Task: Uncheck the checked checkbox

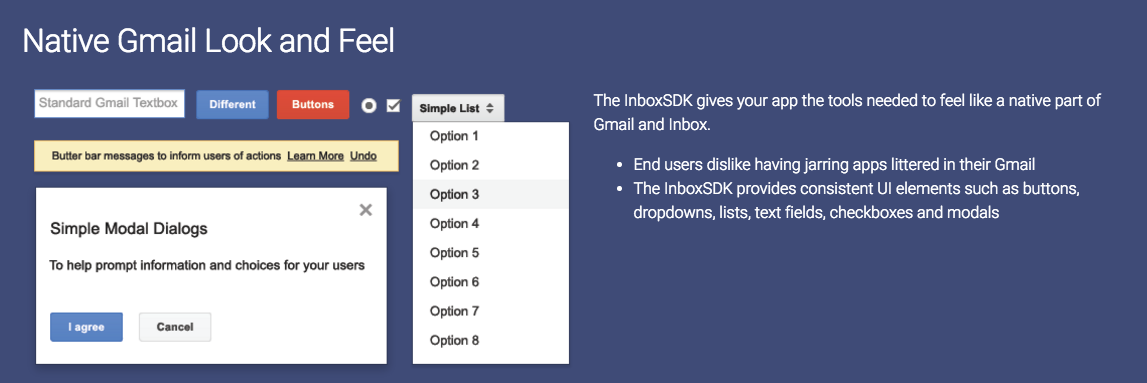Action: pos(394,106)
